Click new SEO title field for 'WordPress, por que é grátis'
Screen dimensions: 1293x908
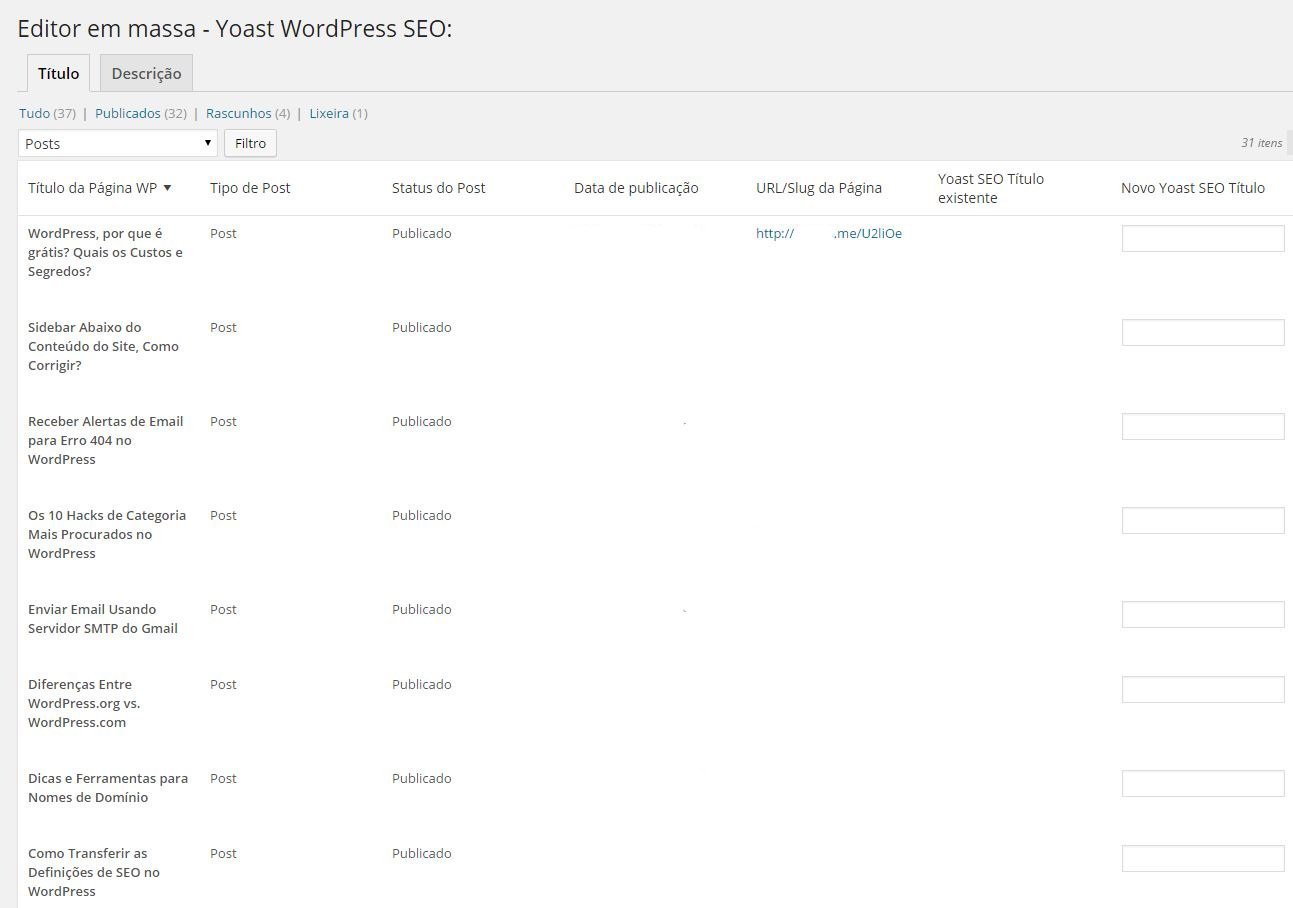1203,238
